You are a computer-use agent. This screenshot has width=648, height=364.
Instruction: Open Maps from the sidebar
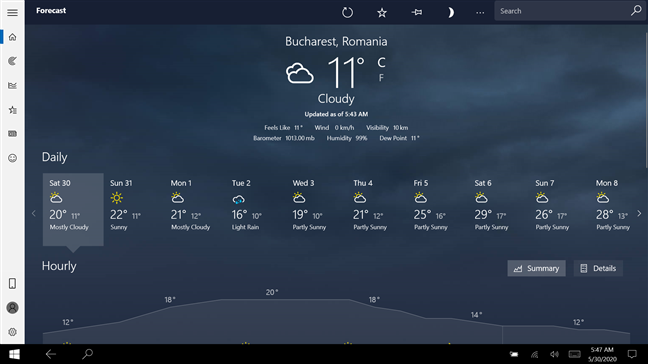pyautogui.click(x=12, y=61)
